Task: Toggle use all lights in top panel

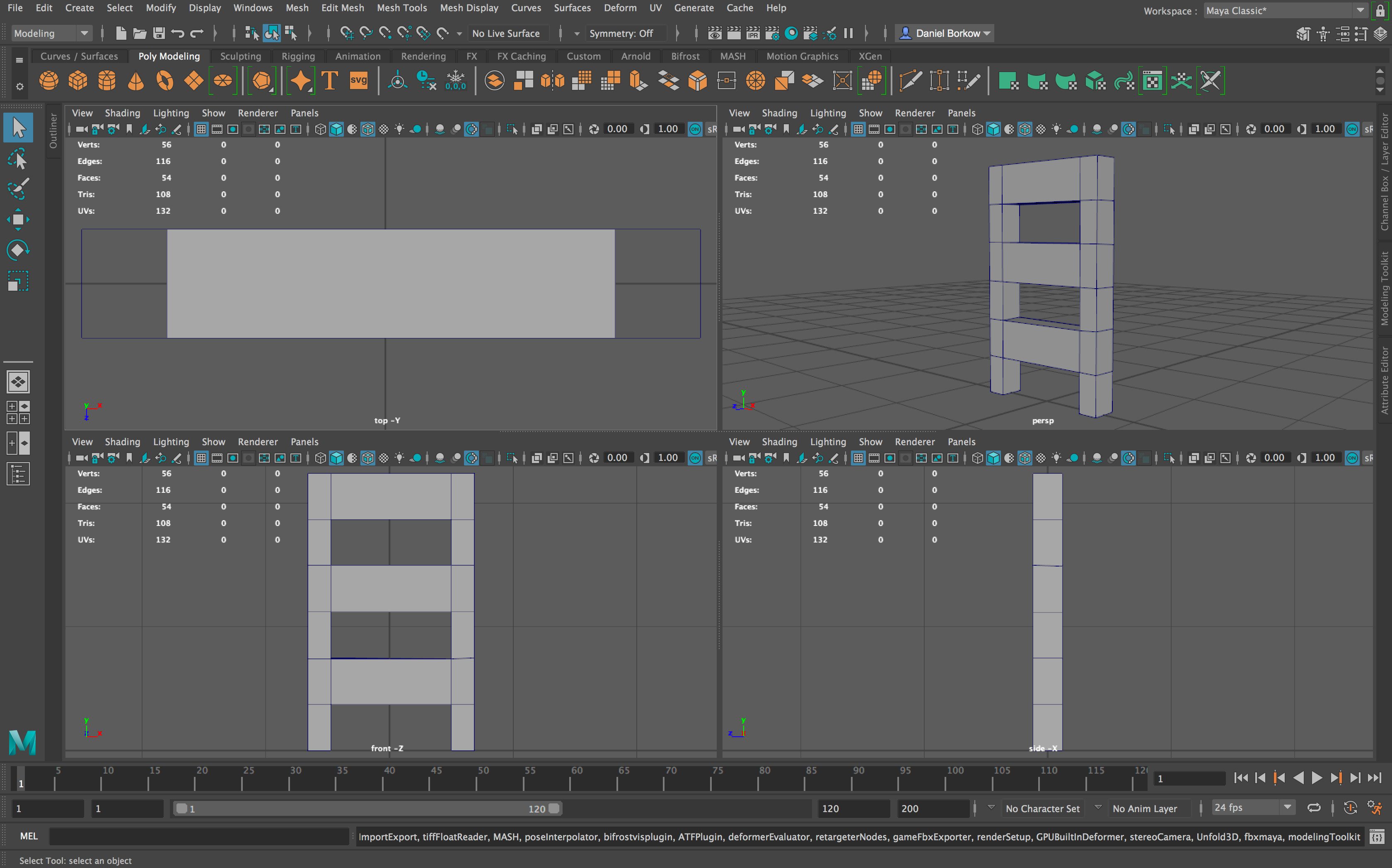Action: tap(399, 129)
